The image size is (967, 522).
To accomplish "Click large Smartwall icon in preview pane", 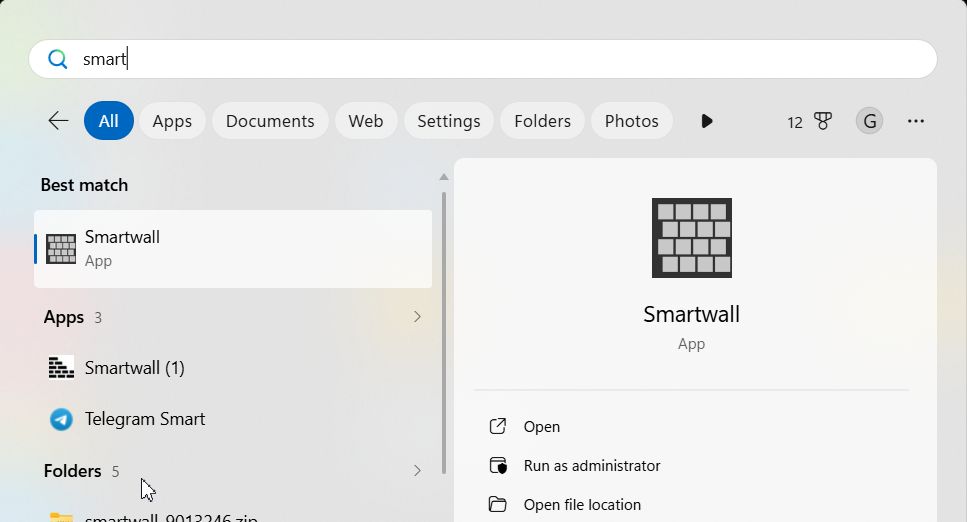I will pyautogui.click(x=692, y=238).
